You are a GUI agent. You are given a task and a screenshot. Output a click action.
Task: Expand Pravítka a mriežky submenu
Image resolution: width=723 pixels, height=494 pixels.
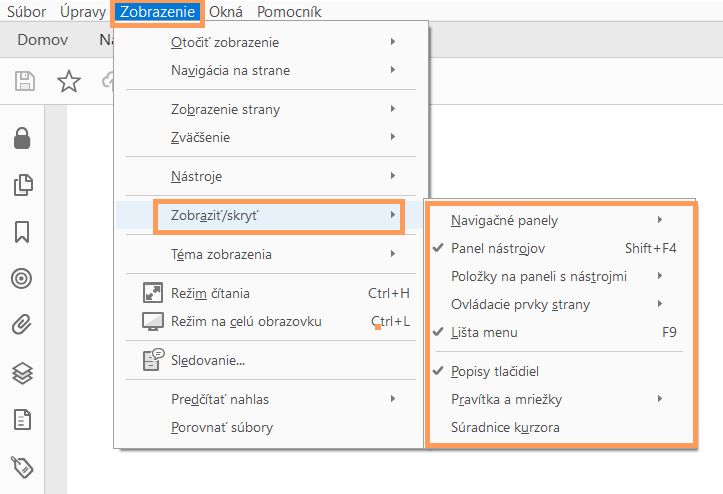click(506, 400)
